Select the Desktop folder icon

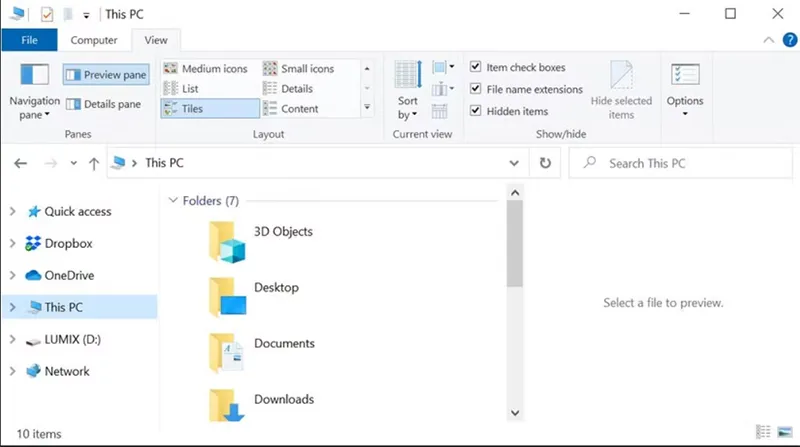(x=227, y=298)
